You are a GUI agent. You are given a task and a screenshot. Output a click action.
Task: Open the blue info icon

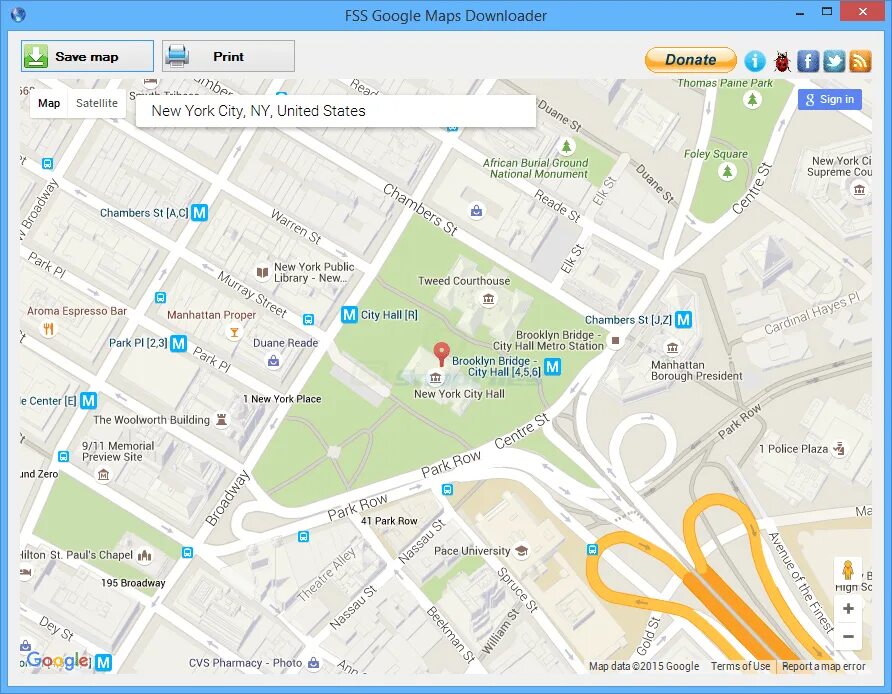755,60
